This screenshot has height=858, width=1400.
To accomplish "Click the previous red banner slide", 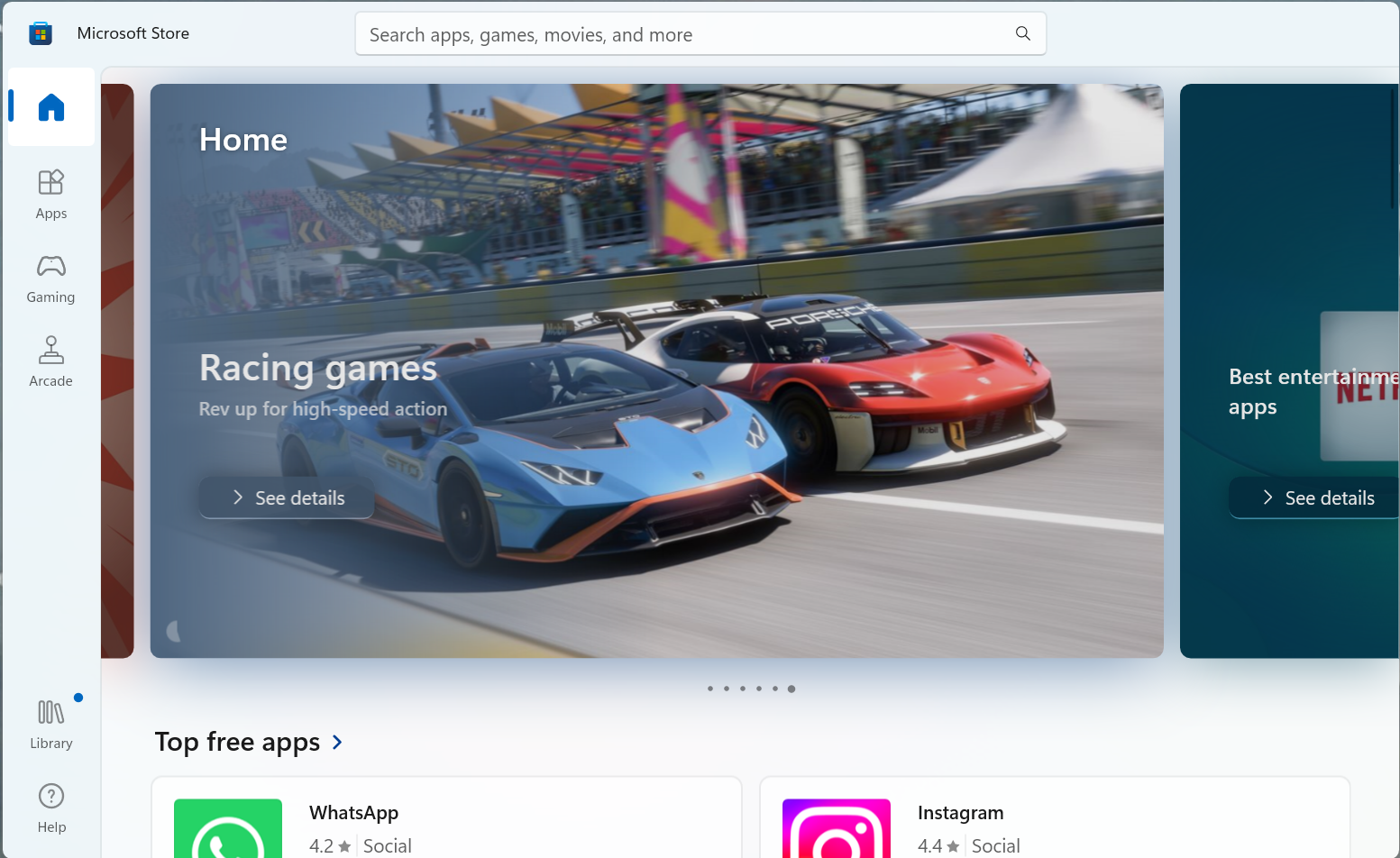I will (117, 370).
